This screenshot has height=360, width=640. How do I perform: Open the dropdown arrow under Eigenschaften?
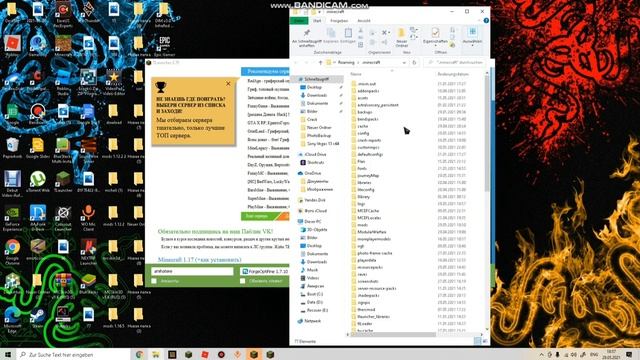pos(435,45)
